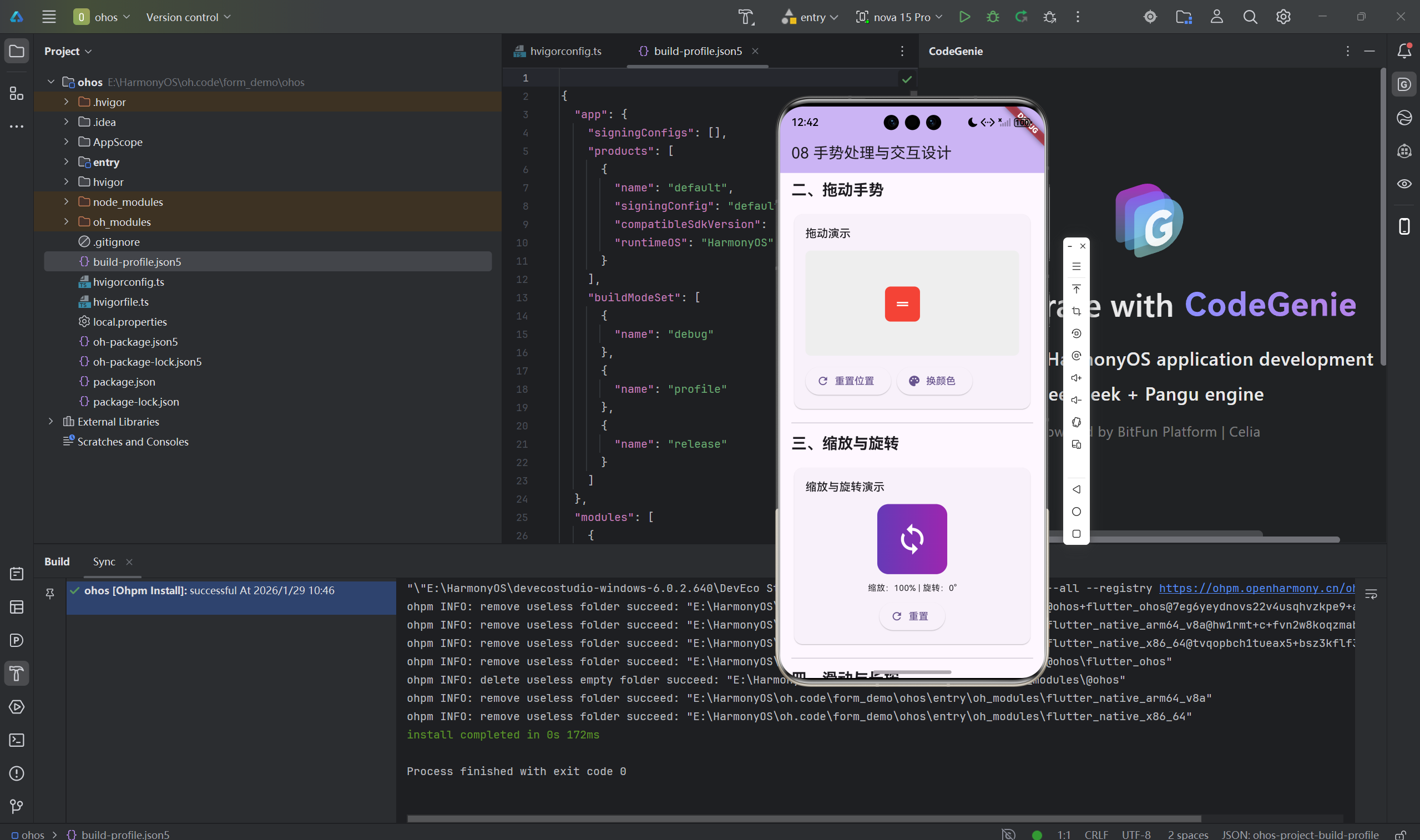The width and height of the screenshot is (1420, 840).
Task: Open the Version control dropdown
Action: 188,17
